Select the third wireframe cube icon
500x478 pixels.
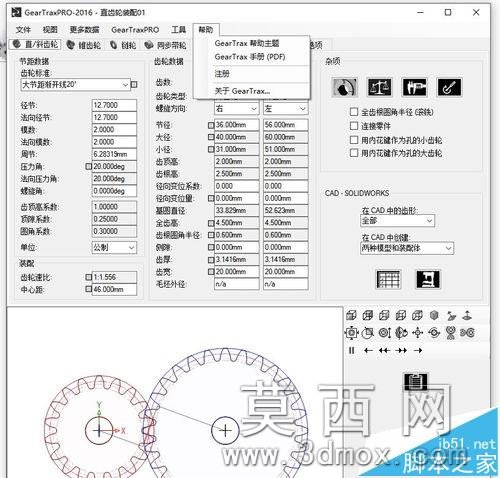coord(384,315)
